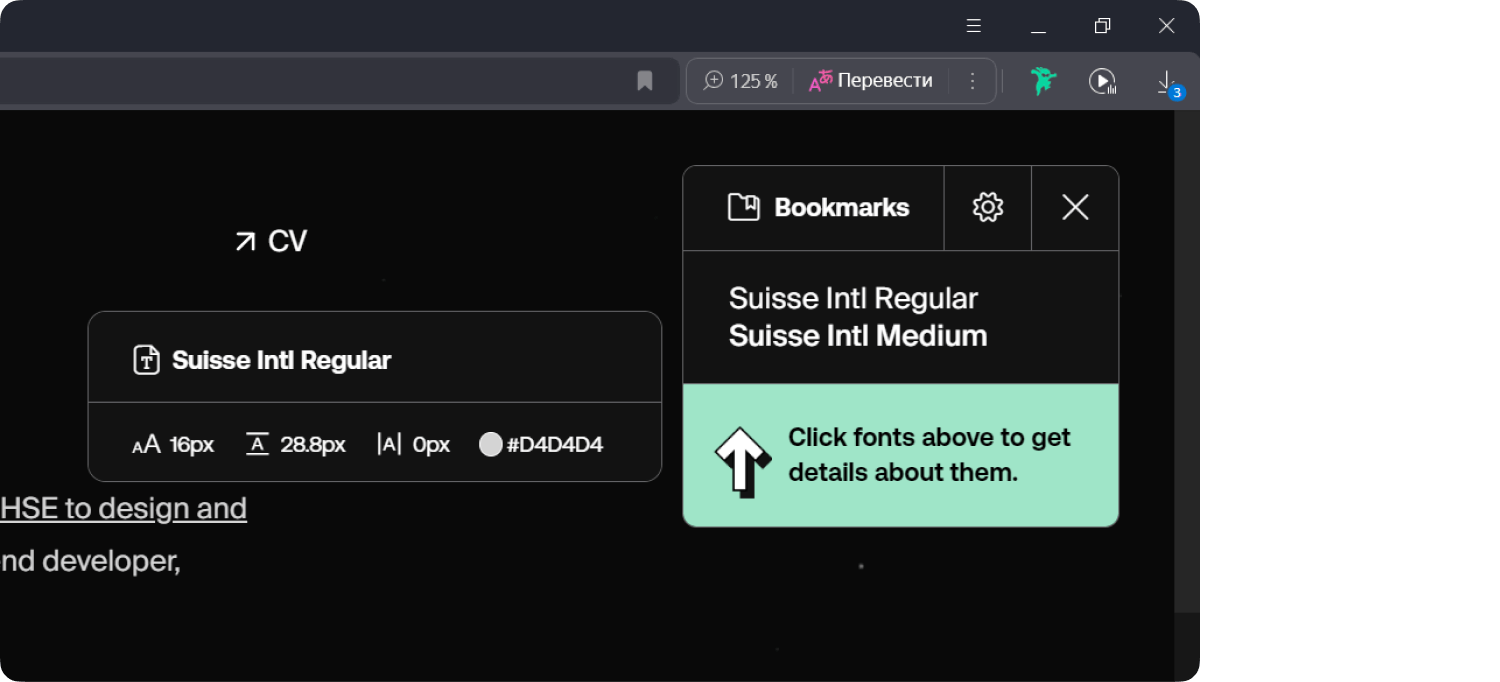This screenshot has height=682, width=1500.
Task: Open translate options three-dot menu
Action: [972, 81]
